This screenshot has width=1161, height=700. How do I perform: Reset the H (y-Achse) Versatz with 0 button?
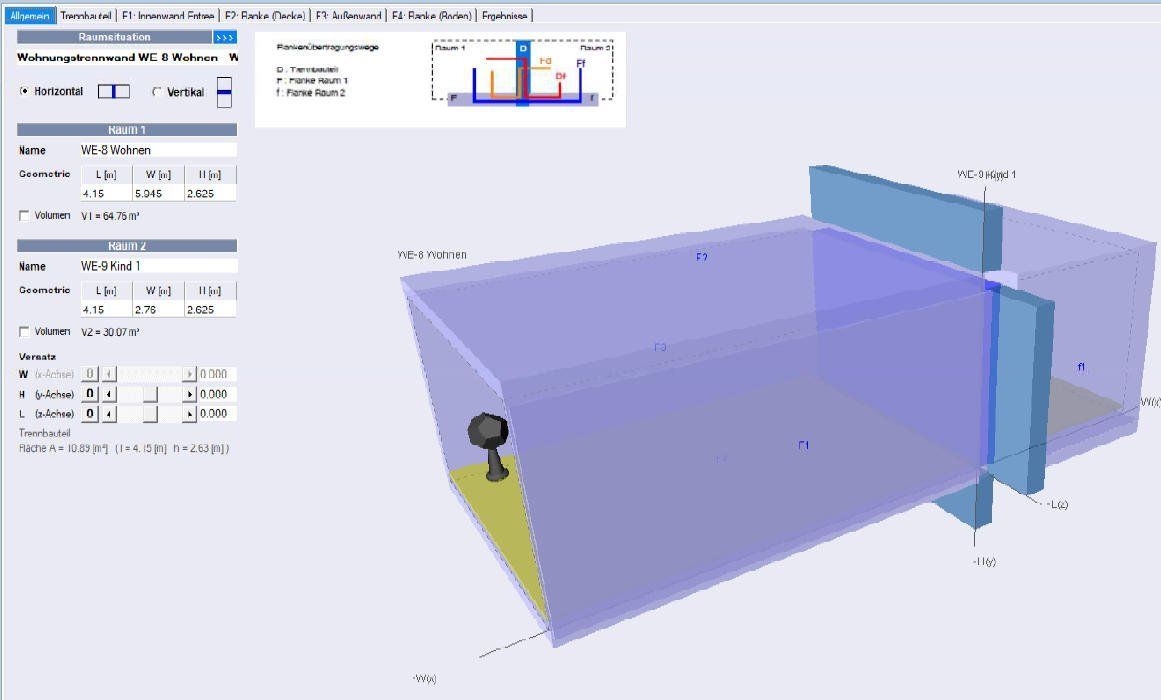point(89,393)
